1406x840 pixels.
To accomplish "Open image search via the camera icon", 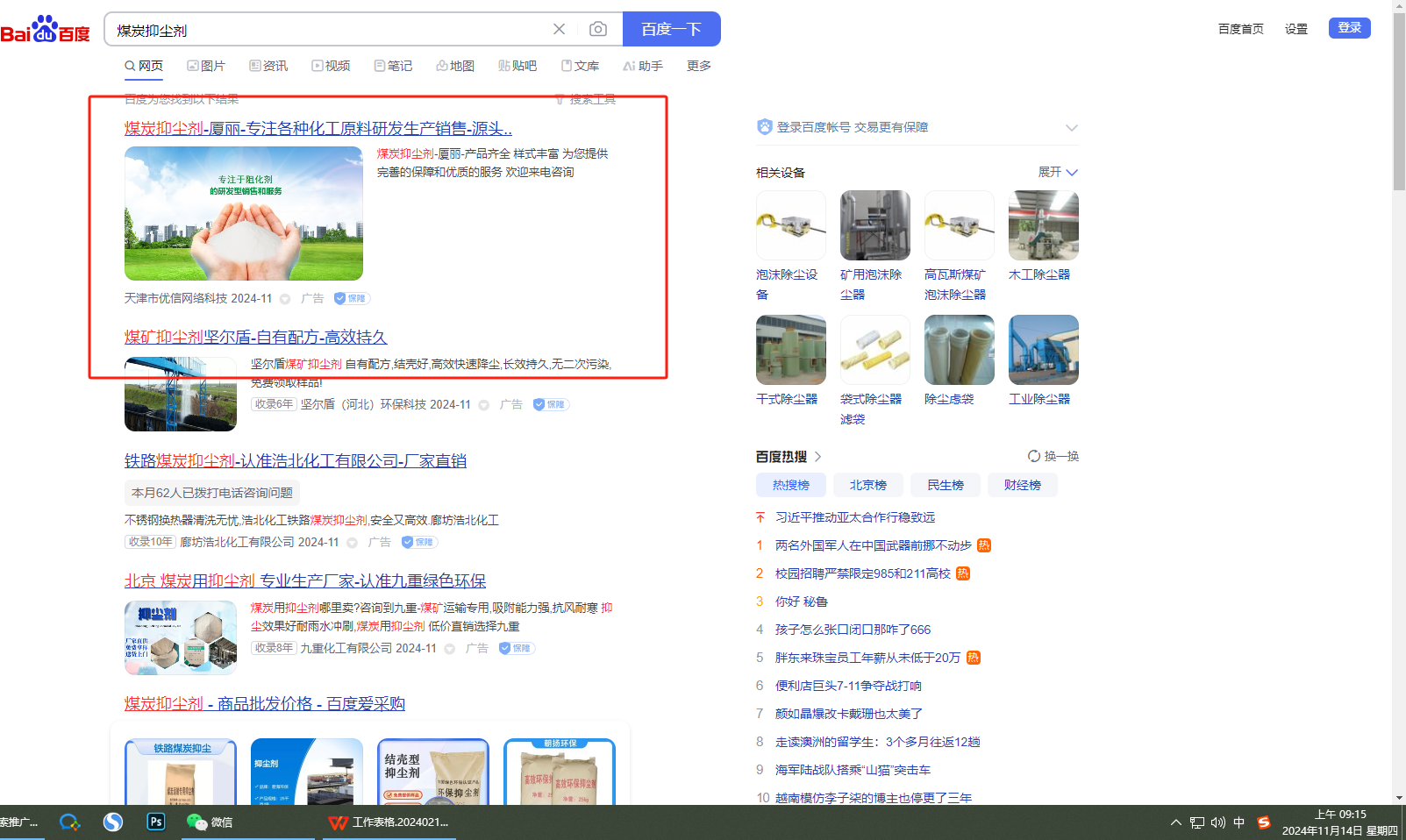I will [x=598, y=29].
